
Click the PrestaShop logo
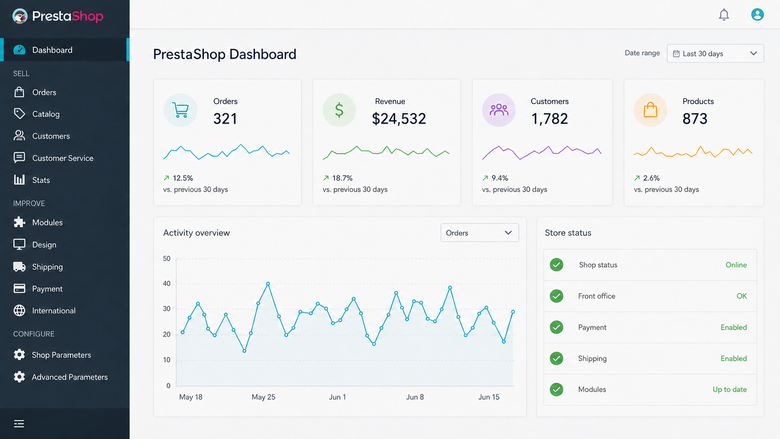[58, 16]
